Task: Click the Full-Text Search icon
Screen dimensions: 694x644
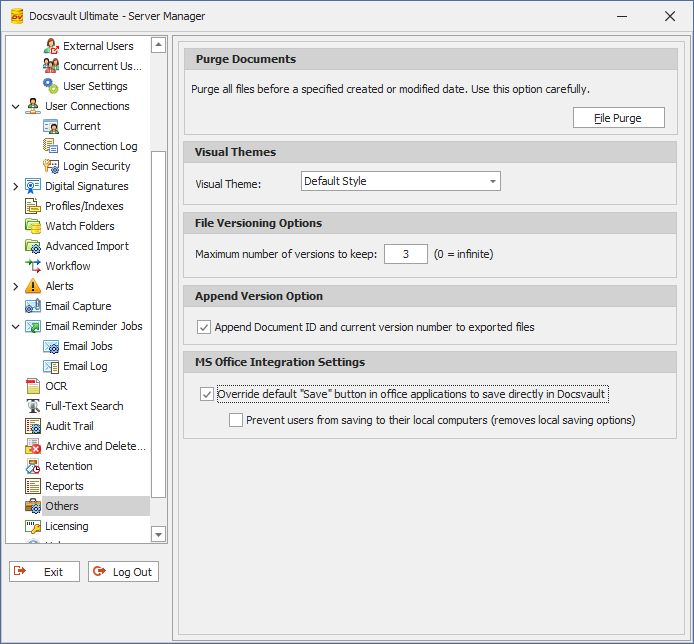Action: [x=33, y=406]
